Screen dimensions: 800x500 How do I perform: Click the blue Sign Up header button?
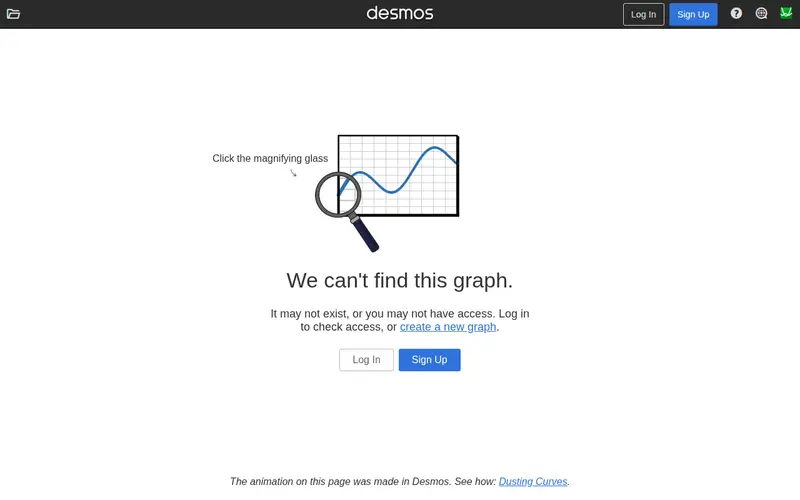click(x=693, y=14)
